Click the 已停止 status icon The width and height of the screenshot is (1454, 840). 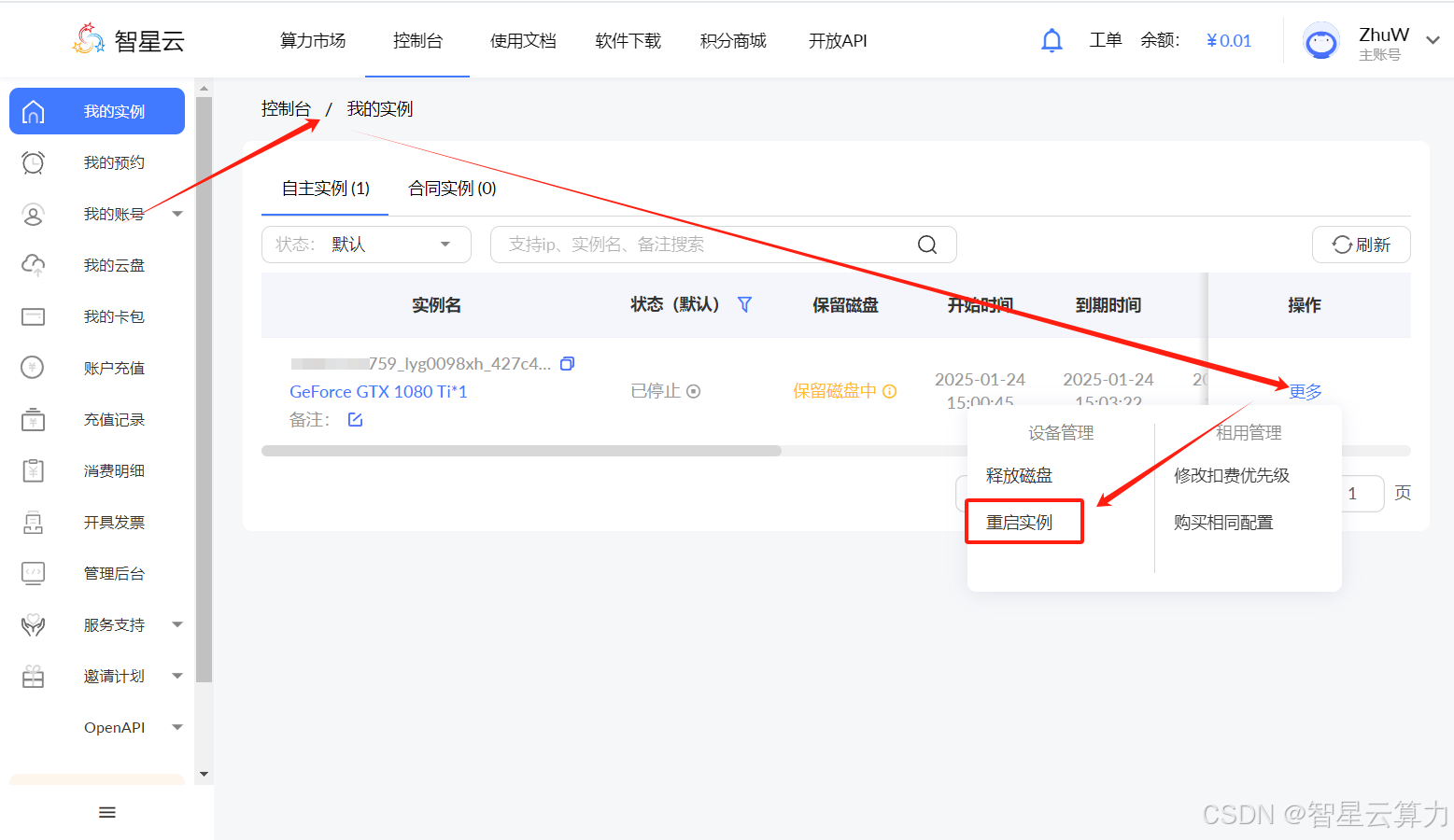click(x=693, y=391)
